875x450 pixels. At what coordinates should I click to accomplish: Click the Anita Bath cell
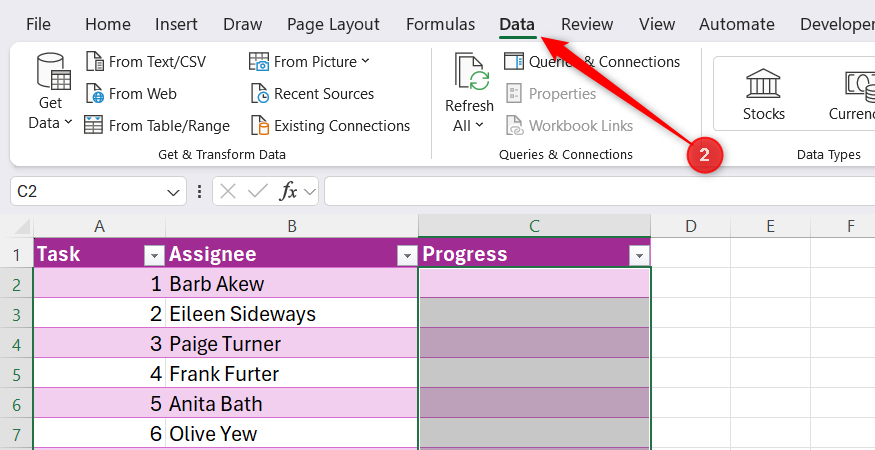point(292,404)
